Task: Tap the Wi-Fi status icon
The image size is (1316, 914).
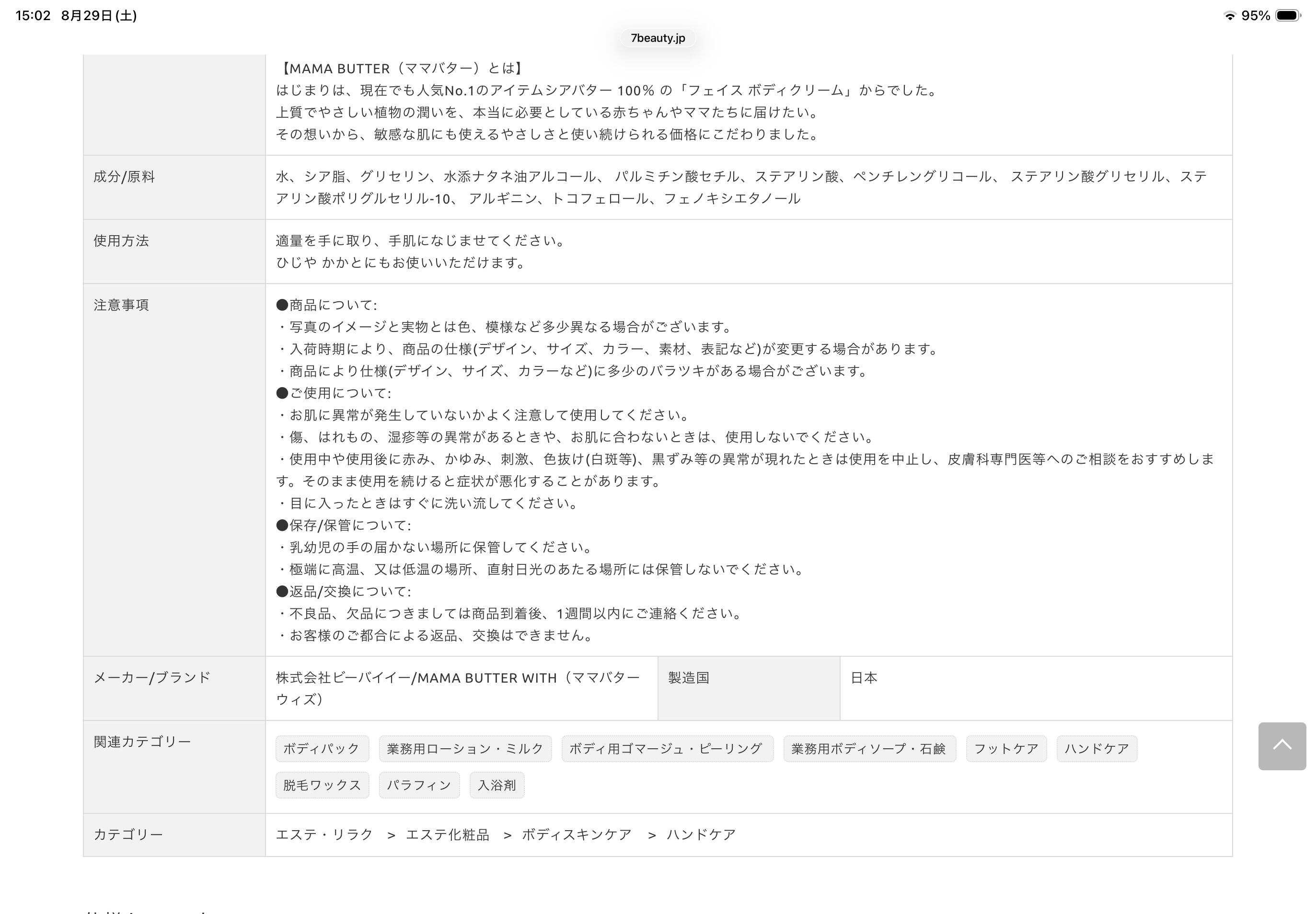Action: pyautogui.click(x=1229, y=16)
